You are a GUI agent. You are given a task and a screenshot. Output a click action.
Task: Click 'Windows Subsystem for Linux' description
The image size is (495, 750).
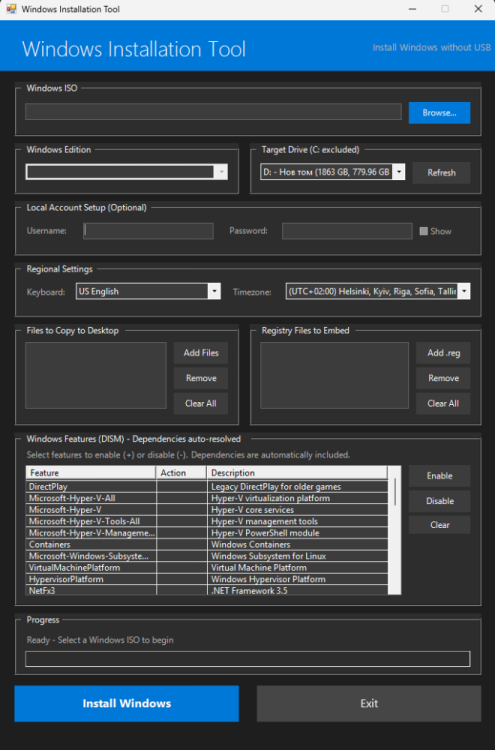point(268,556)
